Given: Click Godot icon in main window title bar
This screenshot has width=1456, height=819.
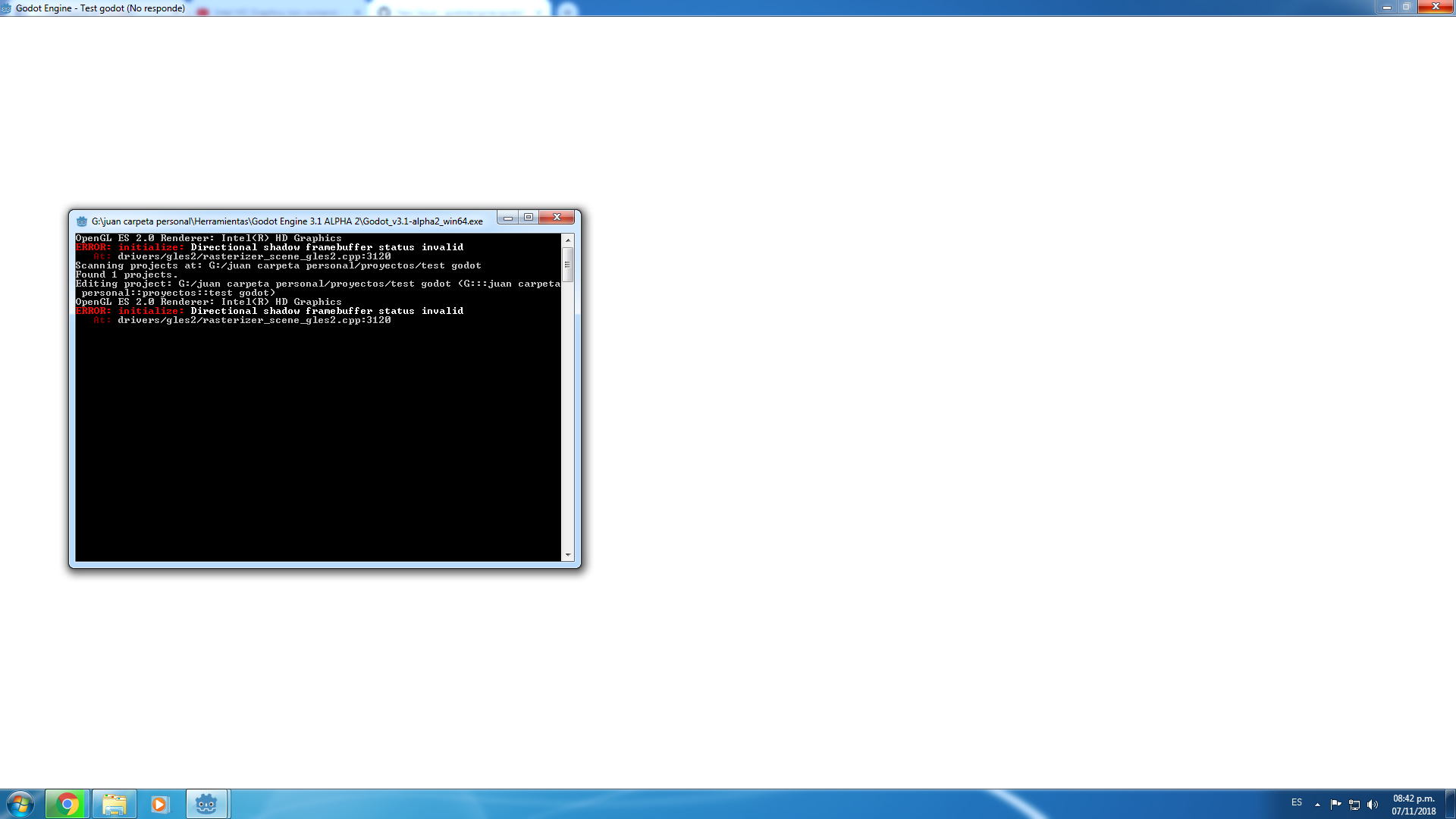Looking at the screenshot, I should pyautogui.click(x=7, y=8).
